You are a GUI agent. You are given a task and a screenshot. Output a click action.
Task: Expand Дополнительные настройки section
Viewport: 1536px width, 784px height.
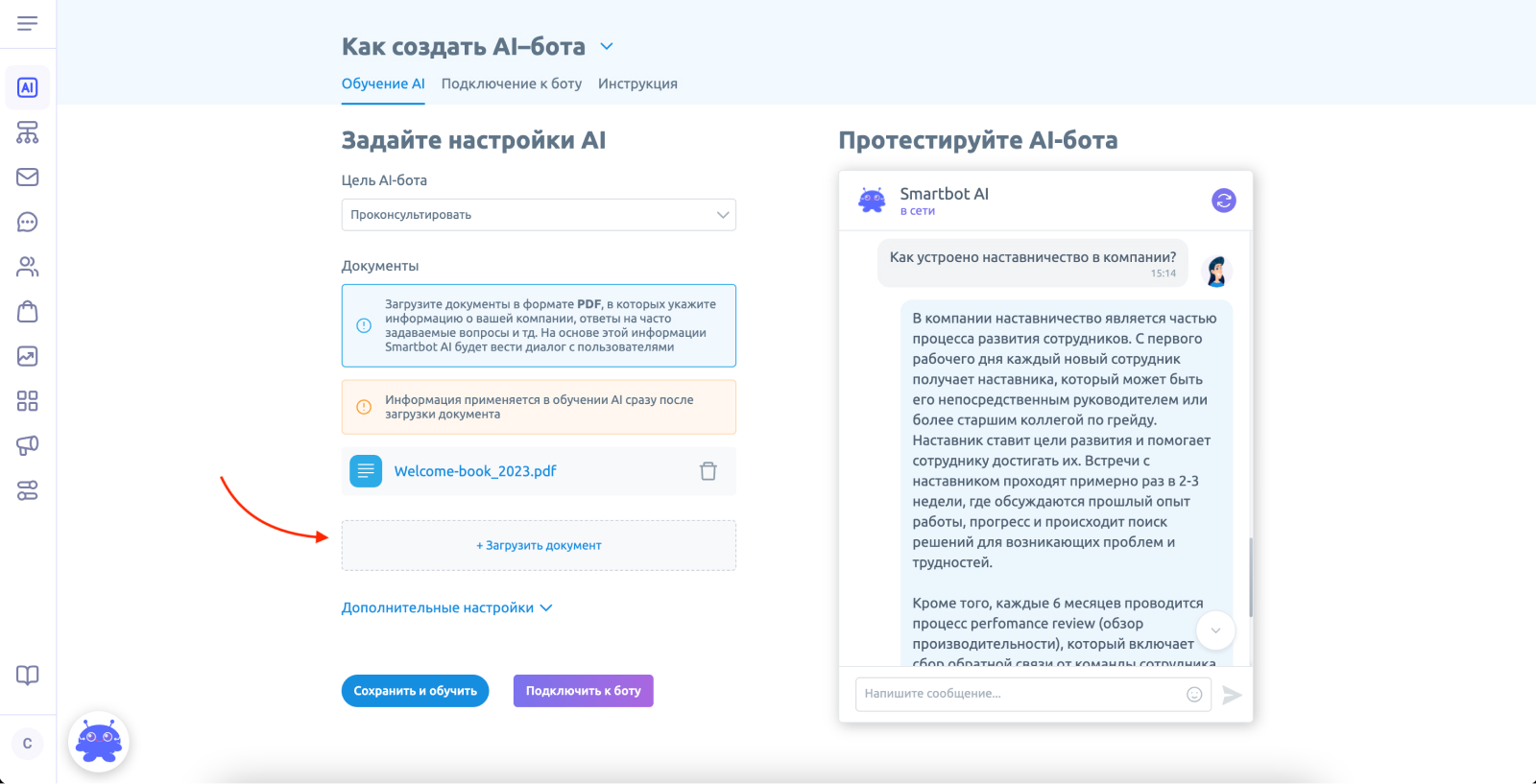(x=447, y=607)
